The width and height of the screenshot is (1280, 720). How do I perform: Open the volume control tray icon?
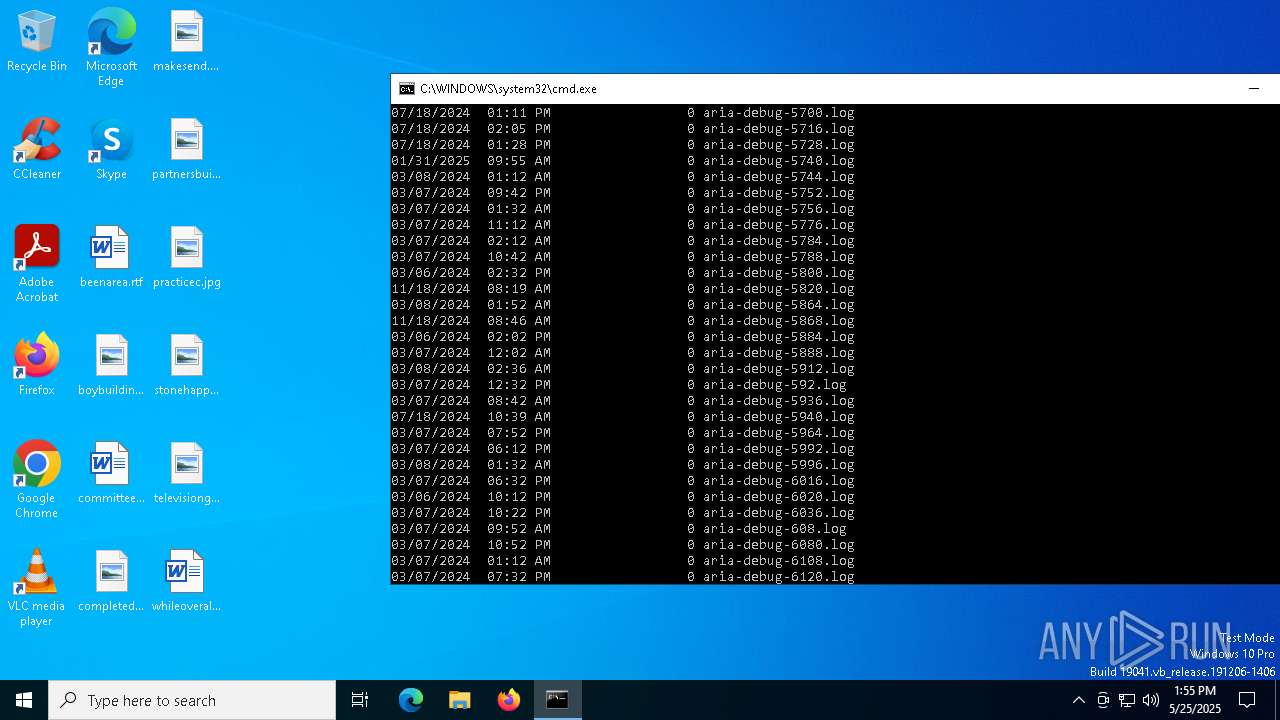[x=1151, y=700]
